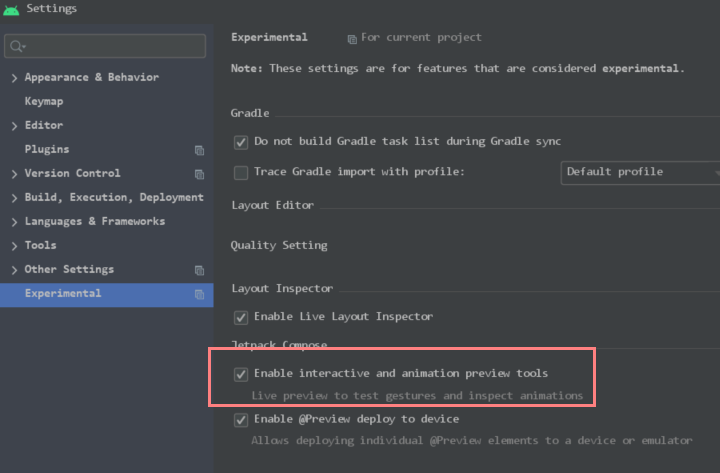Click the project-level icon beside Plugins
Screen dimensions: 720x473
pos(199,150)
